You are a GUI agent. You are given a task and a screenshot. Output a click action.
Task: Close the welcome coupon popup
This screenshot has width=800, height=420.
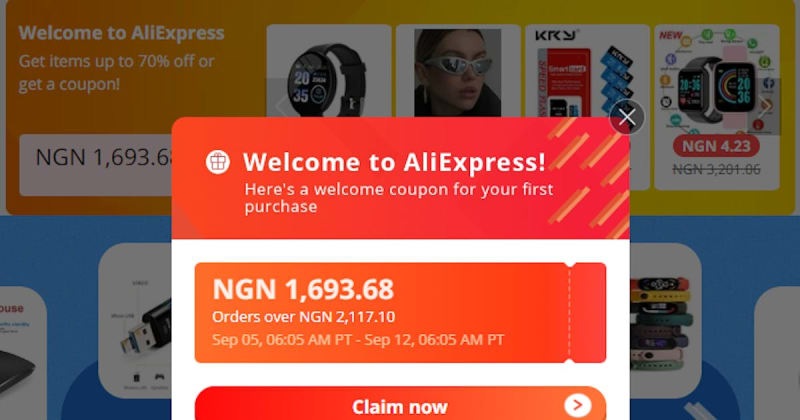coord(627,117)
